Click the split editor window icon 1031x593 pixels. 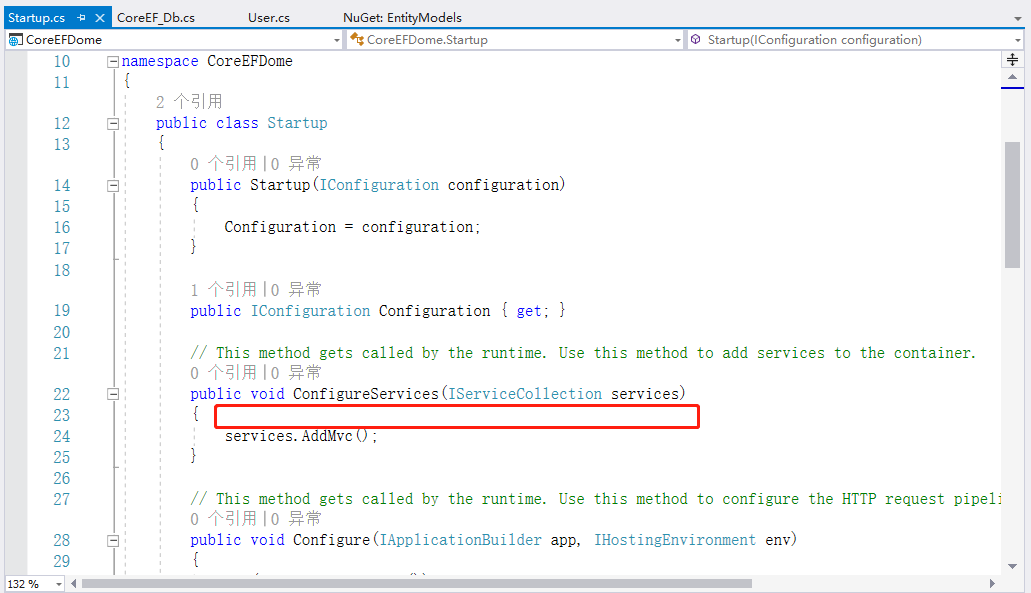1013,60
